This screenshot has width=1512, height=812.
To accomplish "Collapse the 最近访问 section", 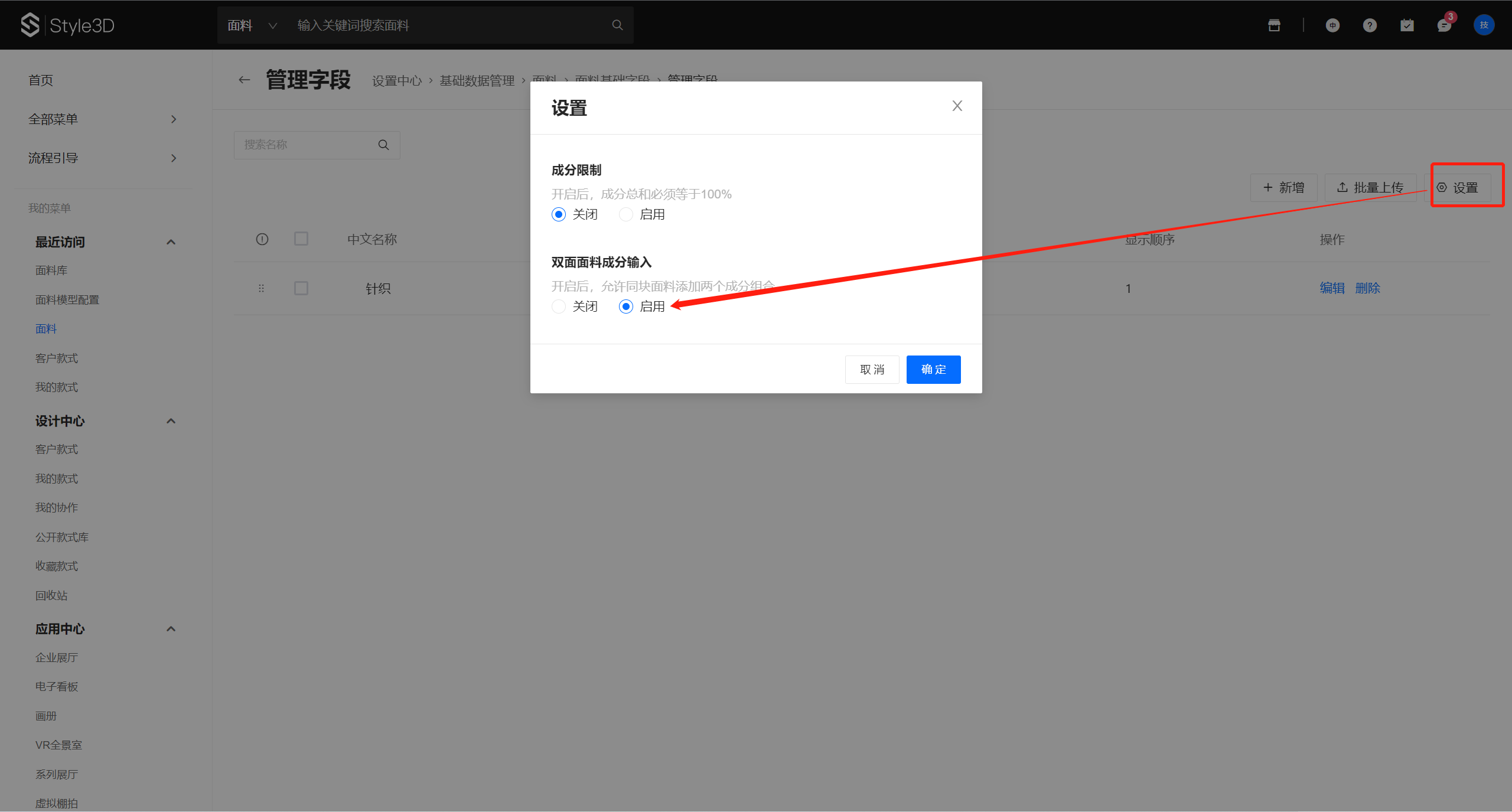I will point(171,242).
